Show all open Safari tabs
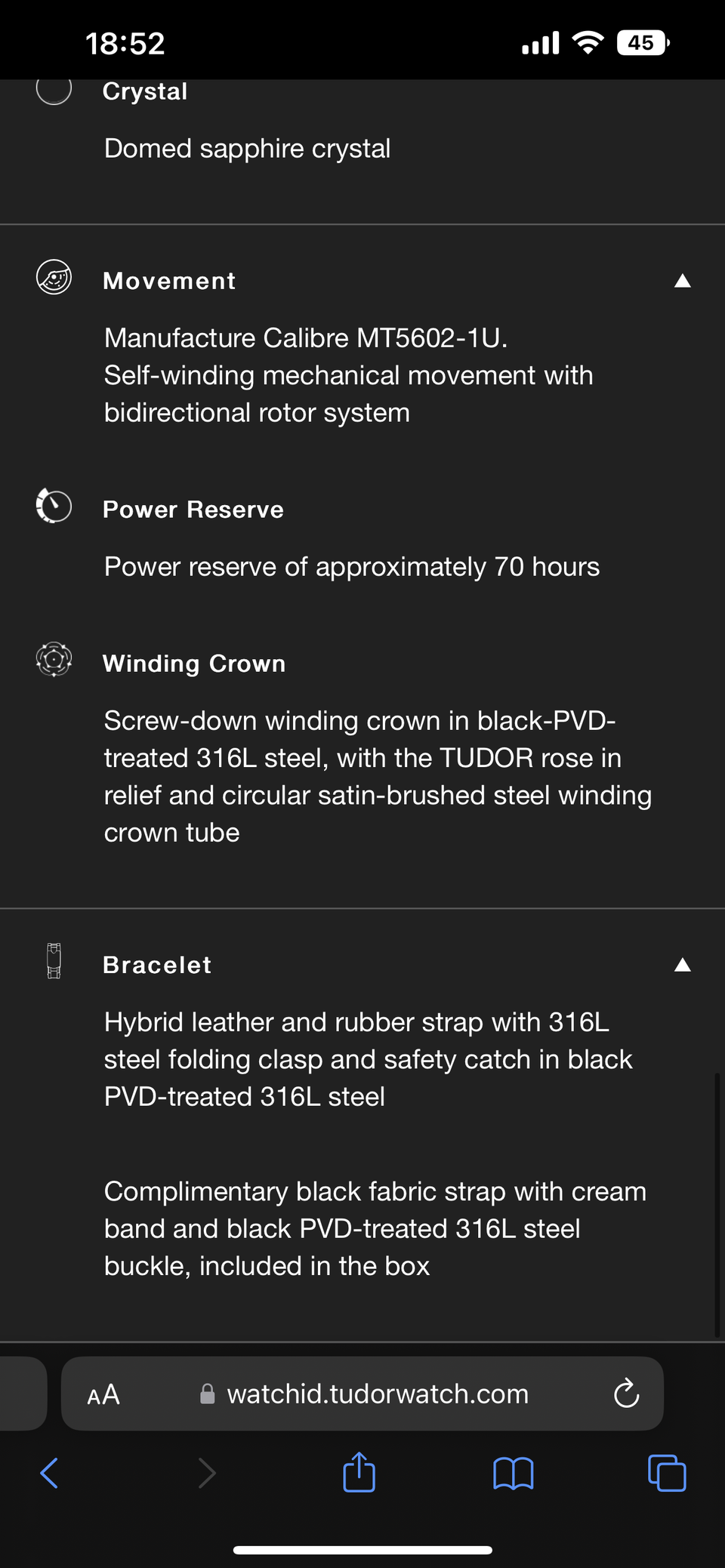This screenshot has height=1568, width=725. [x=667, y=1473]
